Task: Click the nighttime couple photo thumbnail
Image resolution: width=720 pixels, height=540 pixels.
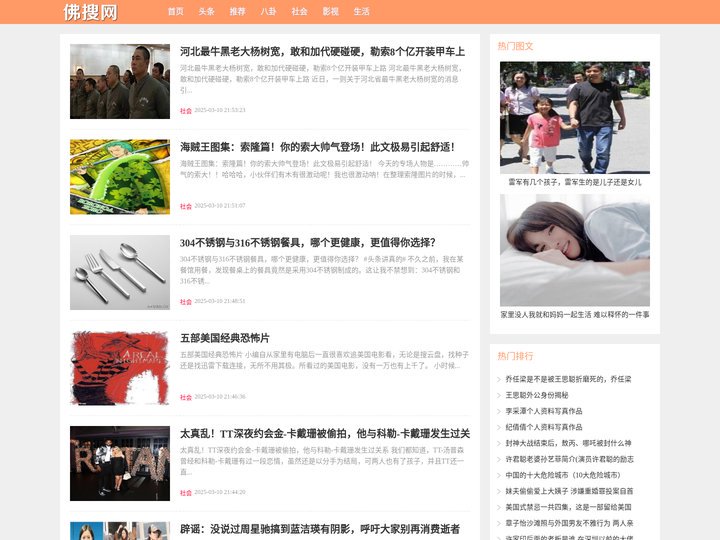Action: coord(120,463)
